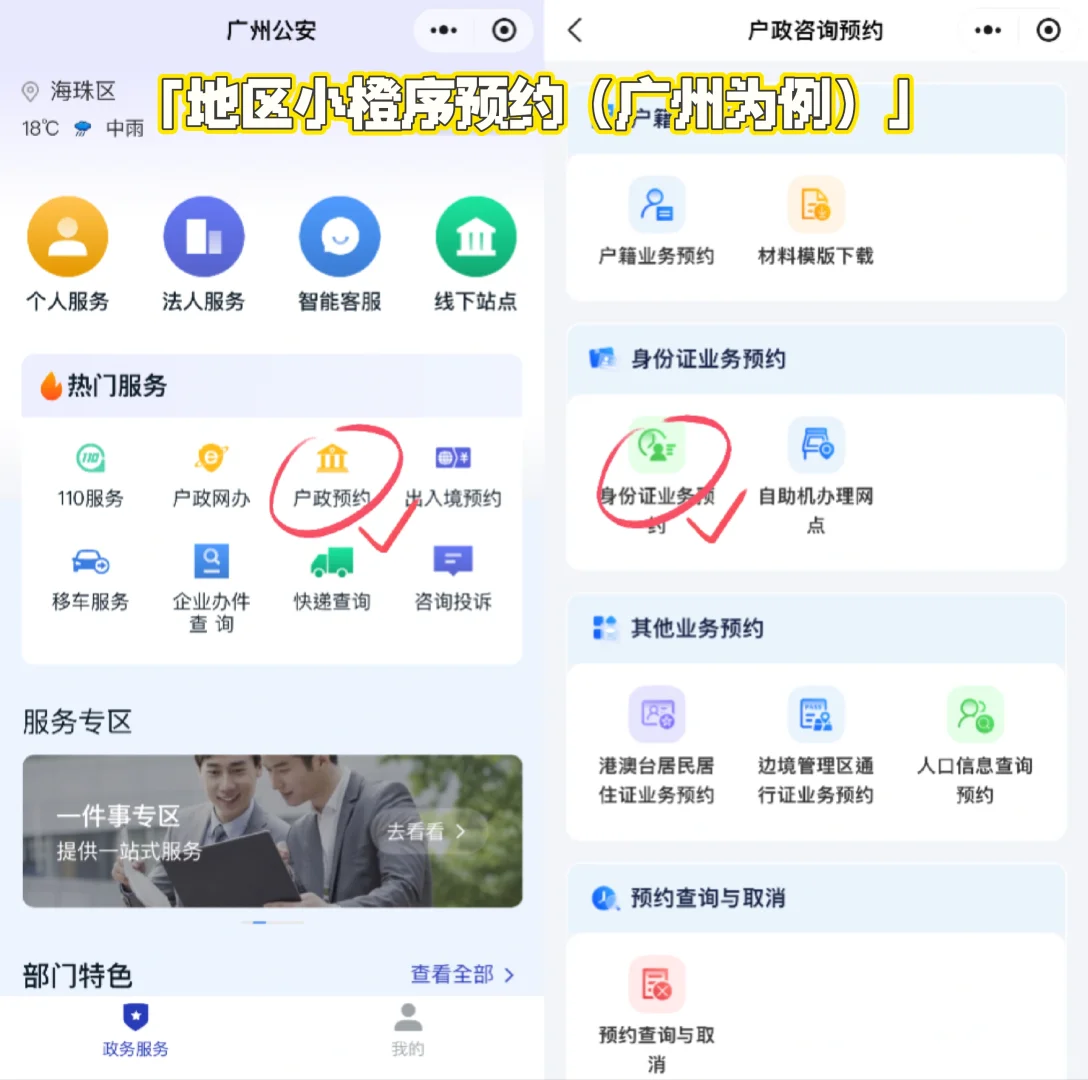Tap 查看全部 link in 部门特色
This screenshot has height=1080, width=1088.
(463, 974)
